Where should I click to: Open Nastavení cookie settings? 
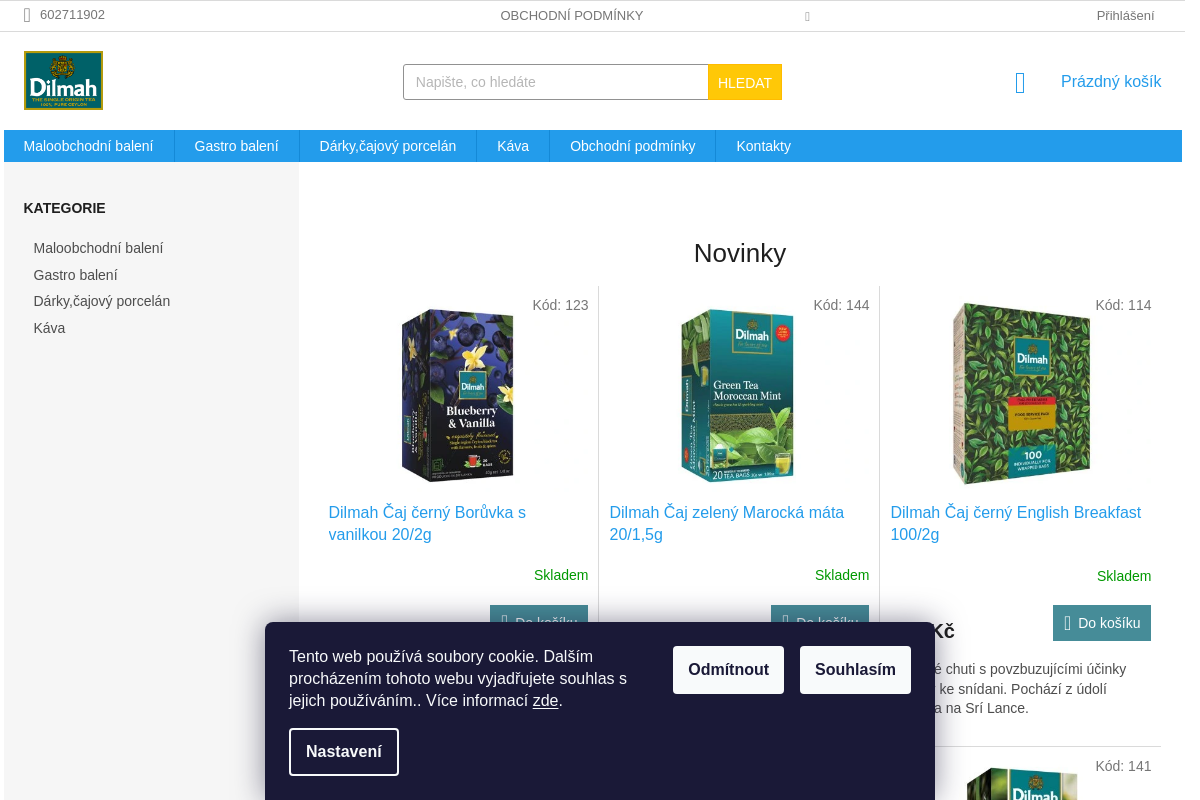pos(344,752)
